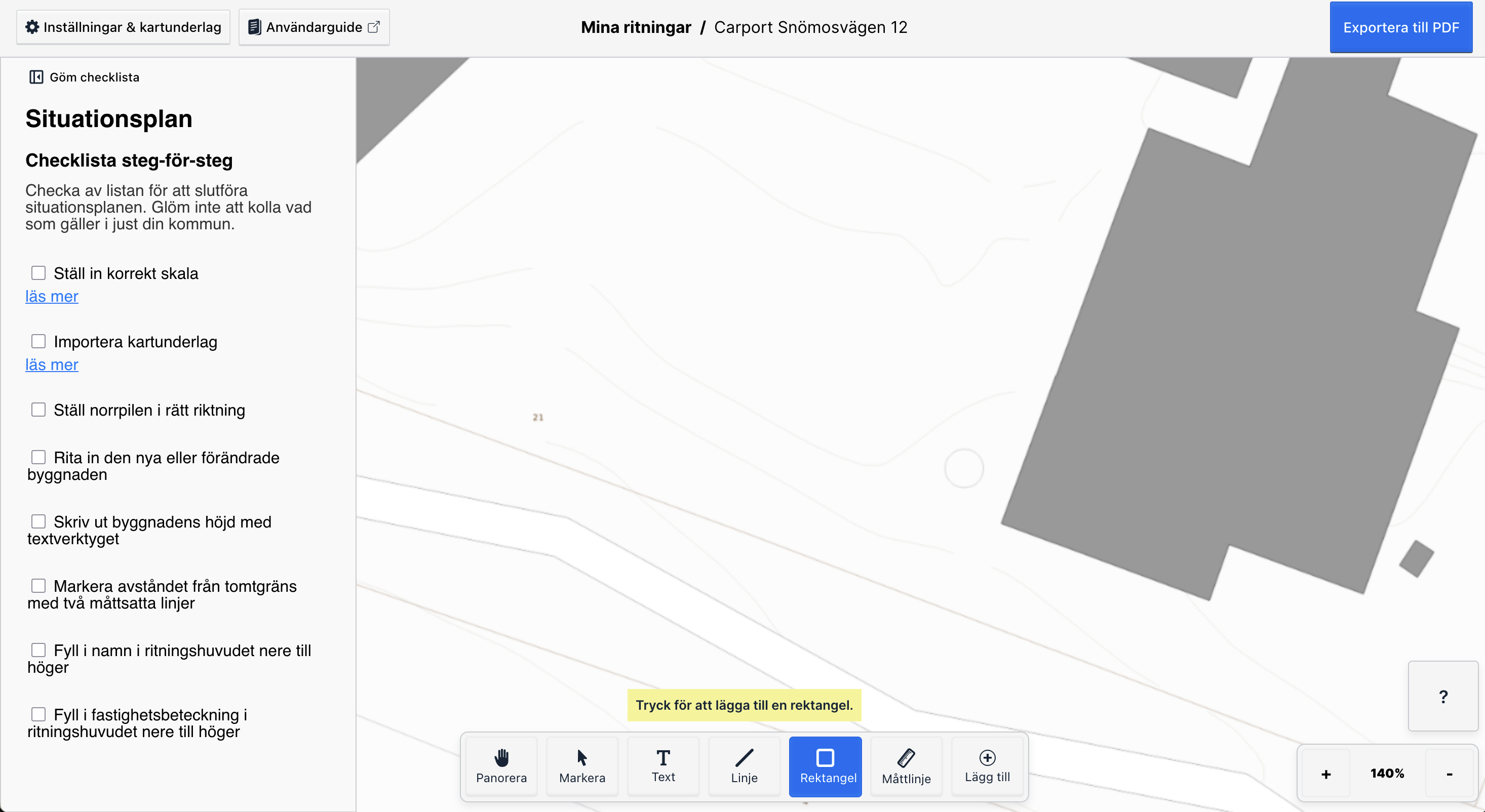Choose the Text tool
The width and height of the screenshot is (1485, 812).
(x=663, y=766)
